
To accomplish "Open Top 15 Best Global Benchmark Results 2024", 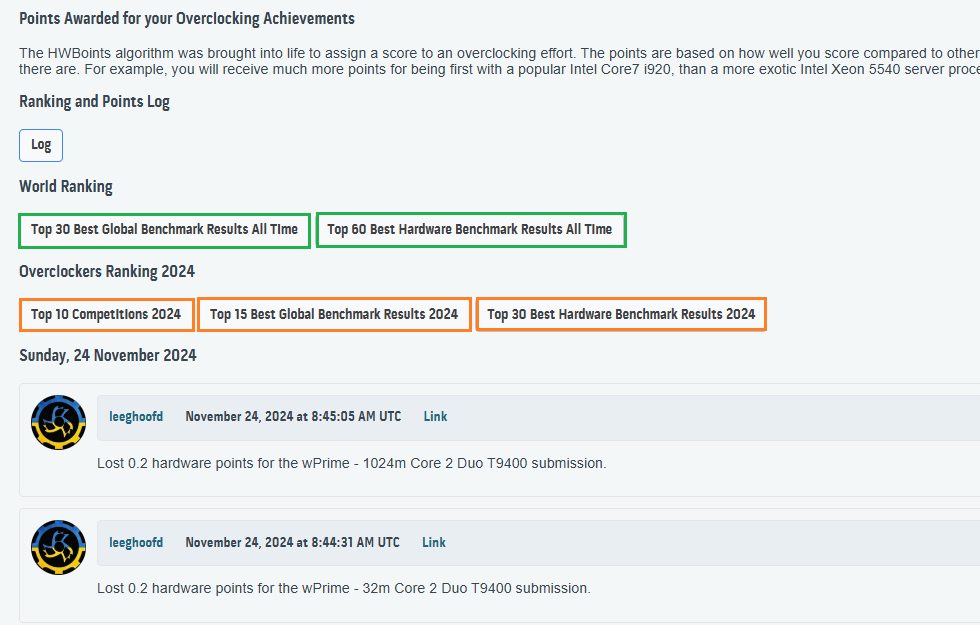I will (334, 314).
